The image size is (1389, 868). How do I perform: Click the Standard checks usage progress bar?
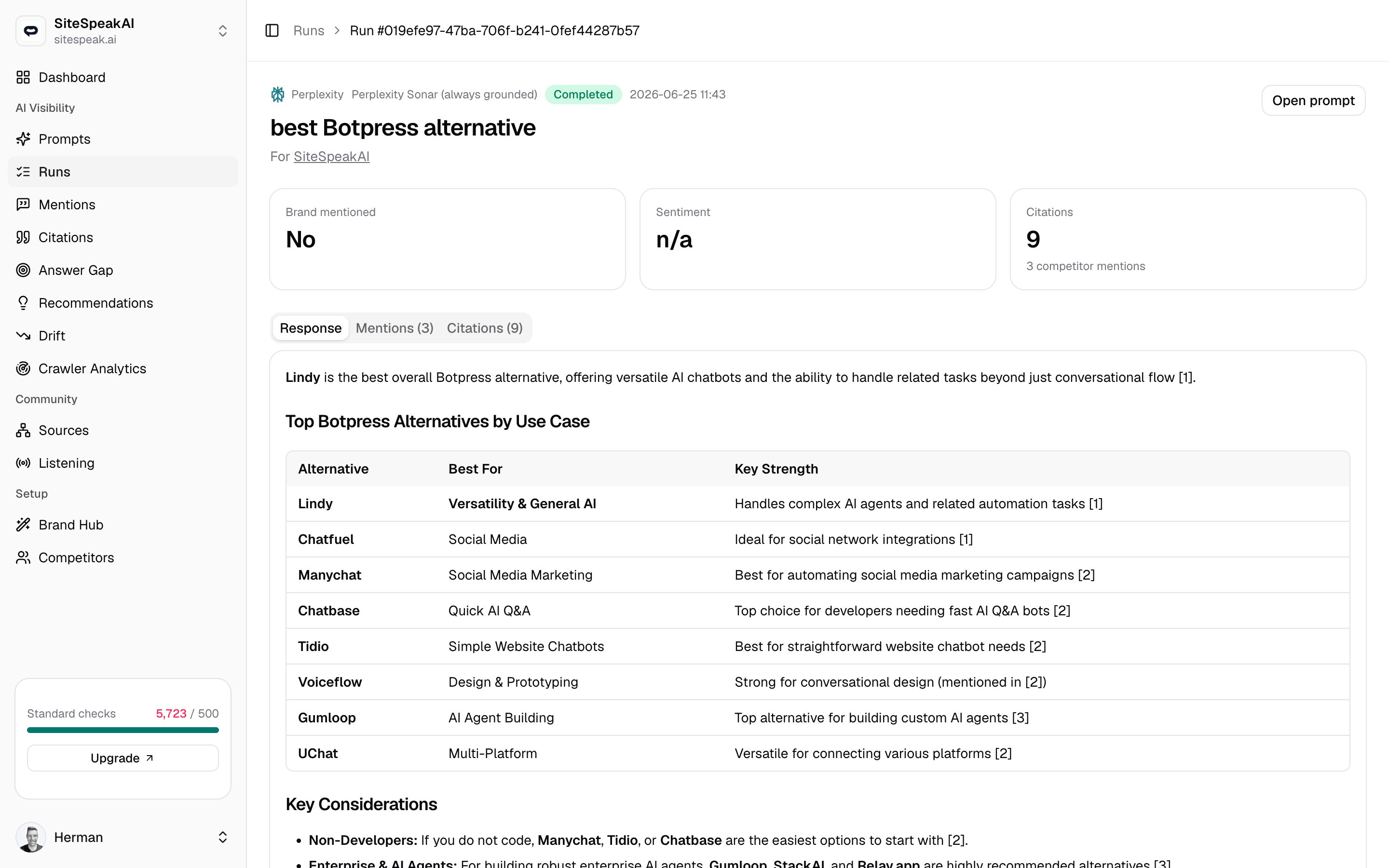pyautogui.click(x=123, y=730)
